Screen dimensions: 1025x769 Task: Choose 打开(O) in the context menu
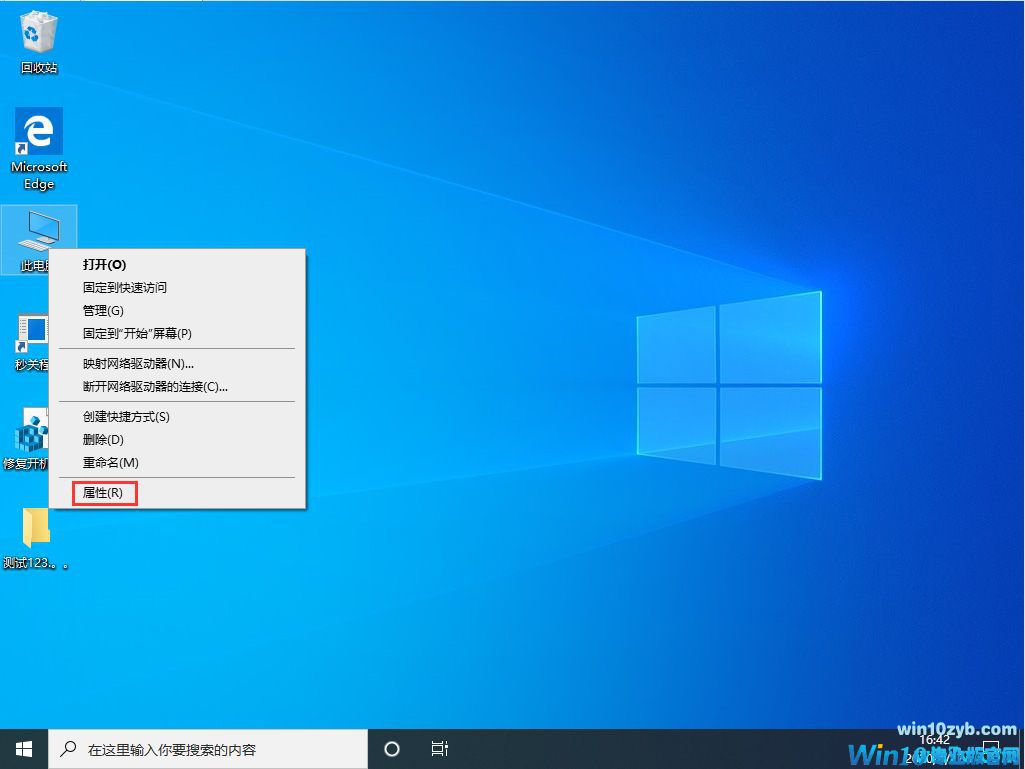coord(104,265)
